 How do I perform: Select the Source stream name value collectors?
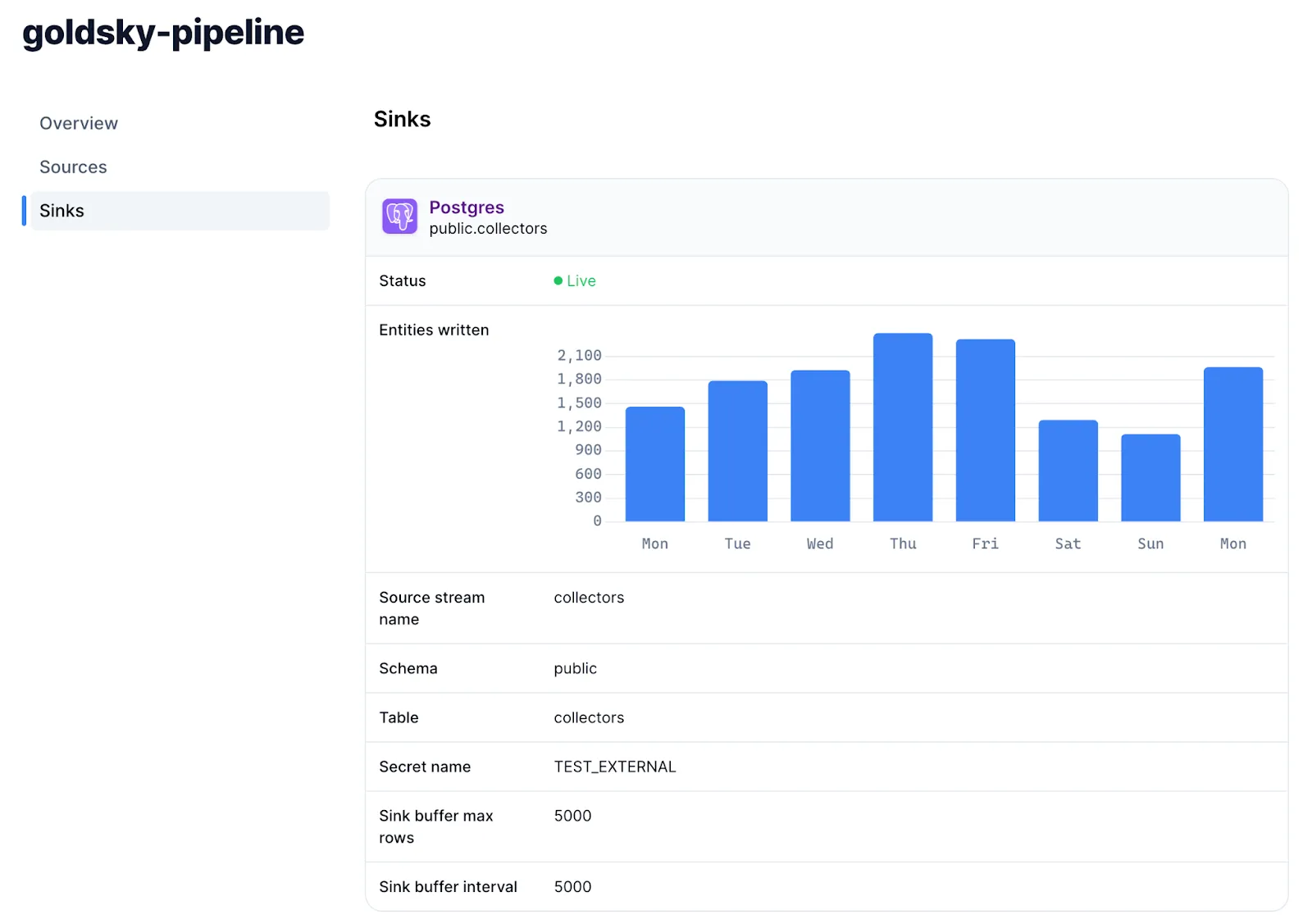[589, 597]
